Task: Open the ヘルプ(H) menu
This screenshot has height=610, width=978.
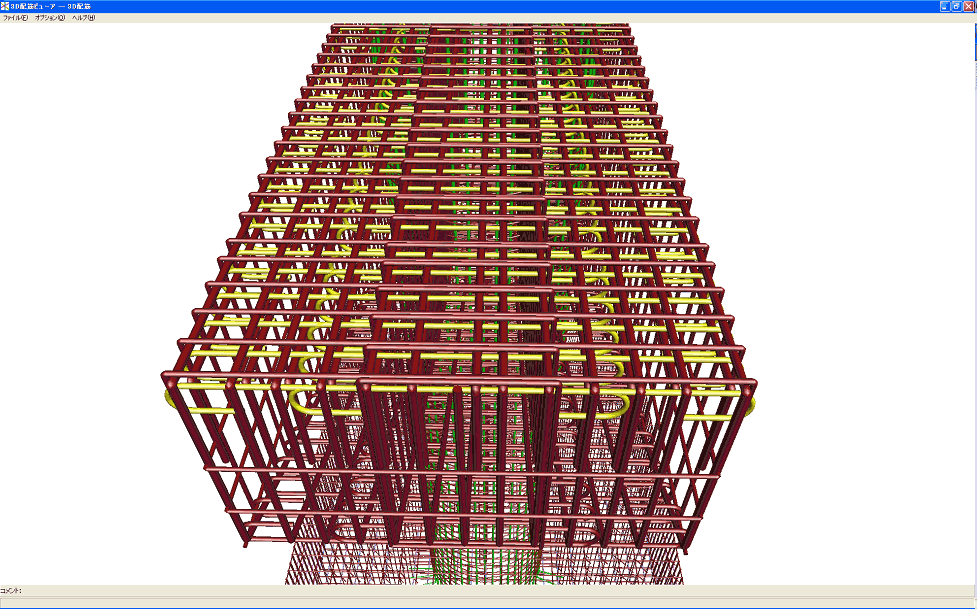Action: click(x=83, y=18)
